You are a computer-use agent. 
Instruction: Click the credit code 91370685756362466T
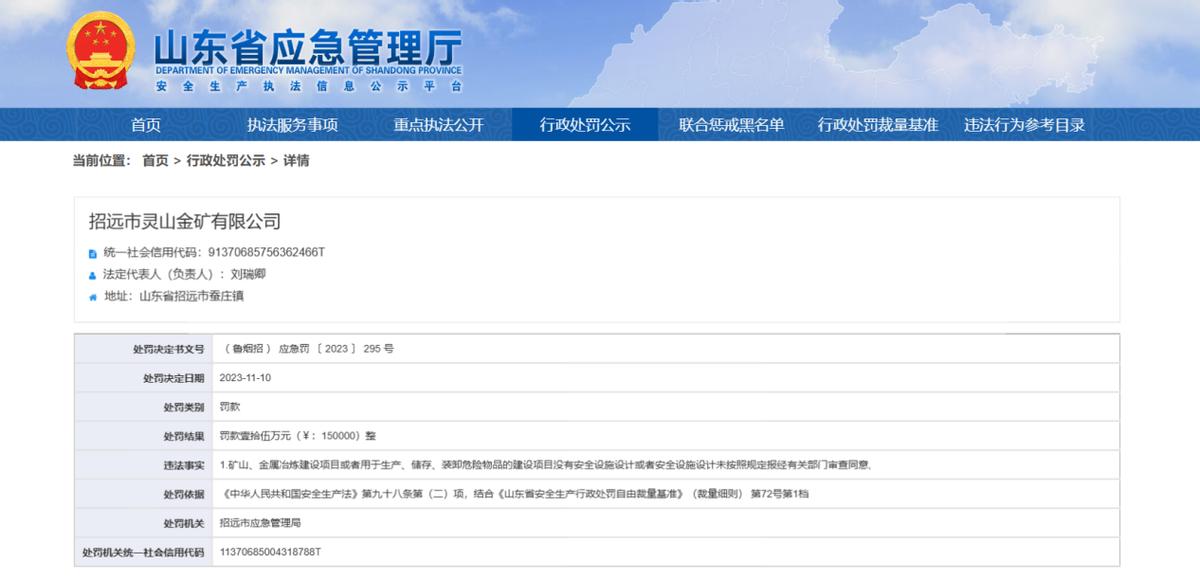pyautogui.click(x=266, y=252)
